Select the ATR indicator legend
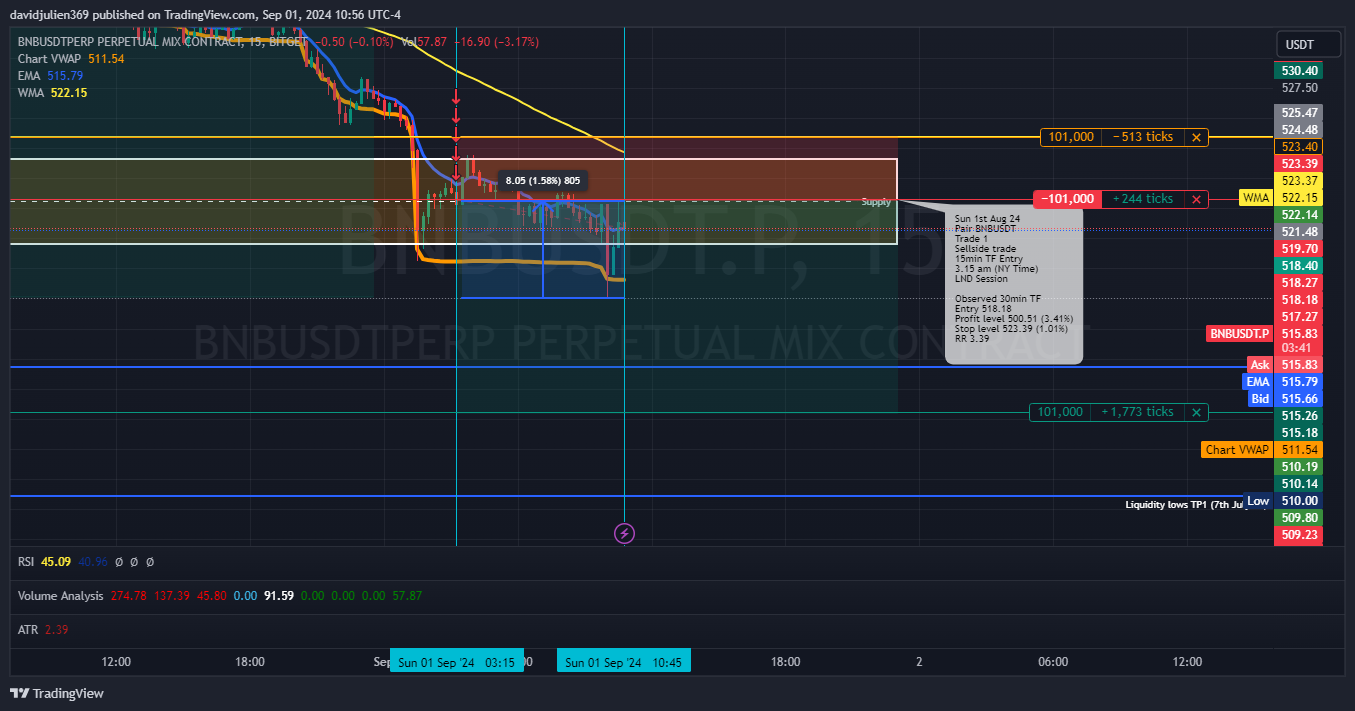The image size is (1355, 711). [28, 630]
